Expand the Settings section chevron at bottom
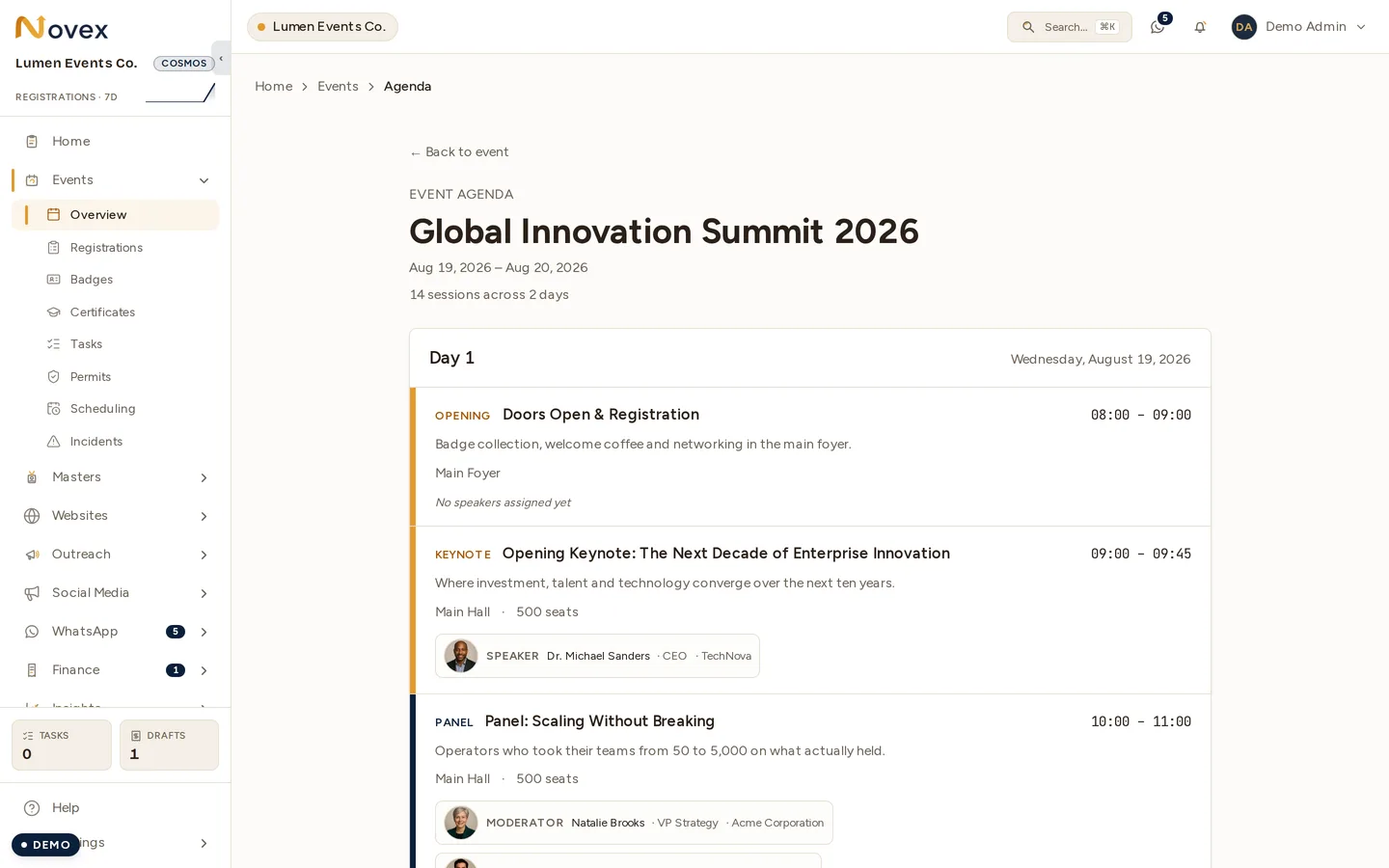Viewport: 1389px width, 868px height. pos(204,843)
